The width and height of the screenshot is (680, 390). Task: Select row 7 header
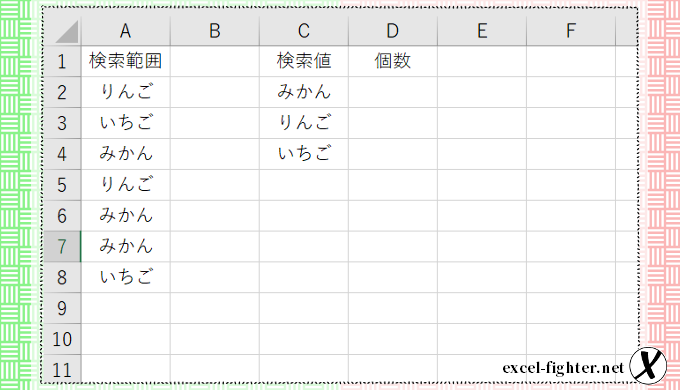62,246
